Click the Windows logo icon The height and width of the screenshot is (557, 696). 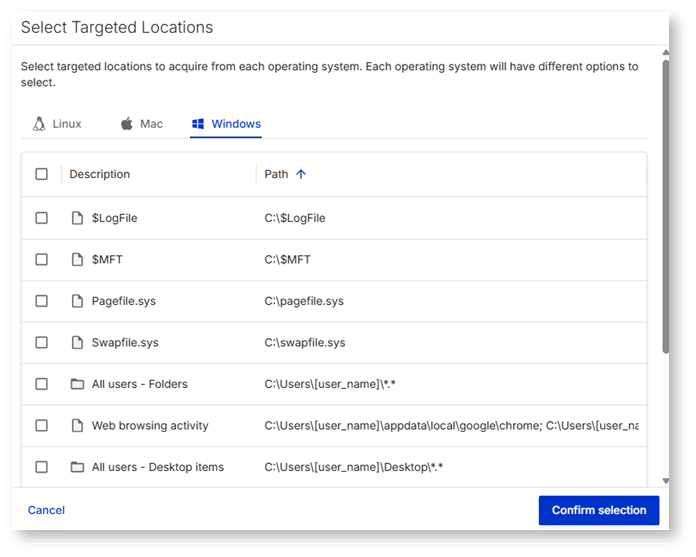[x=198, y=124]
